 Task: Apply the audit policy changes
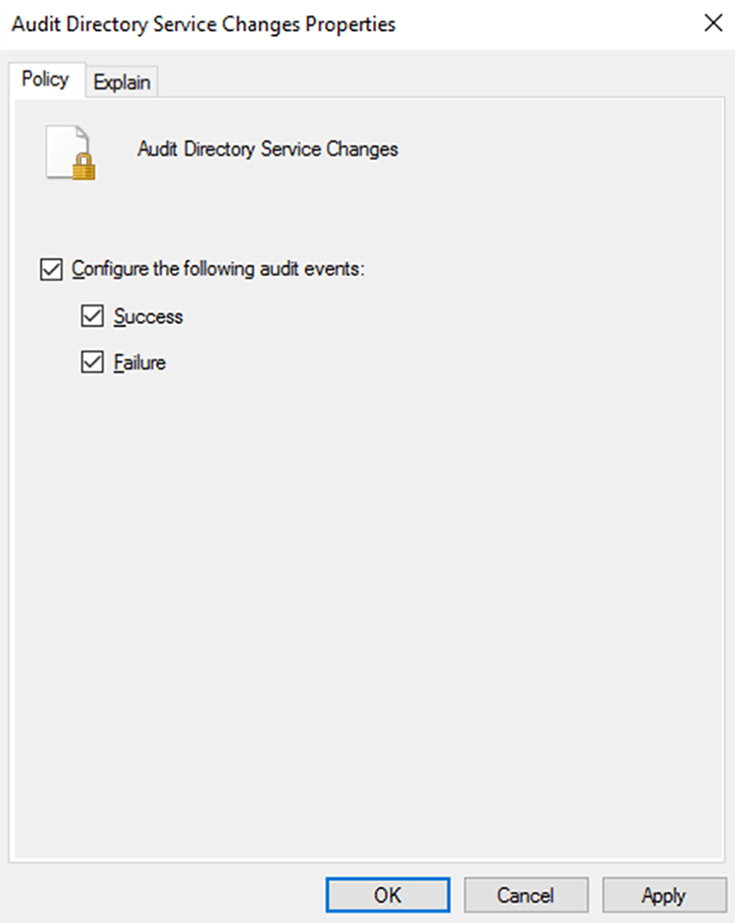664,895
